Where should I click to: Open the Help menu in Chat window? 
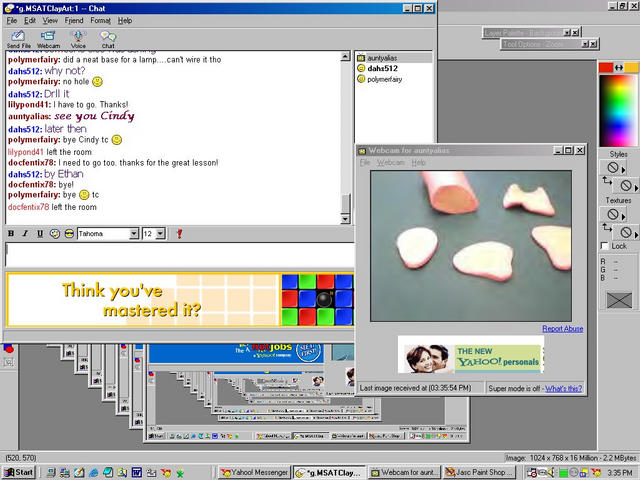click(x=125, y=20)
